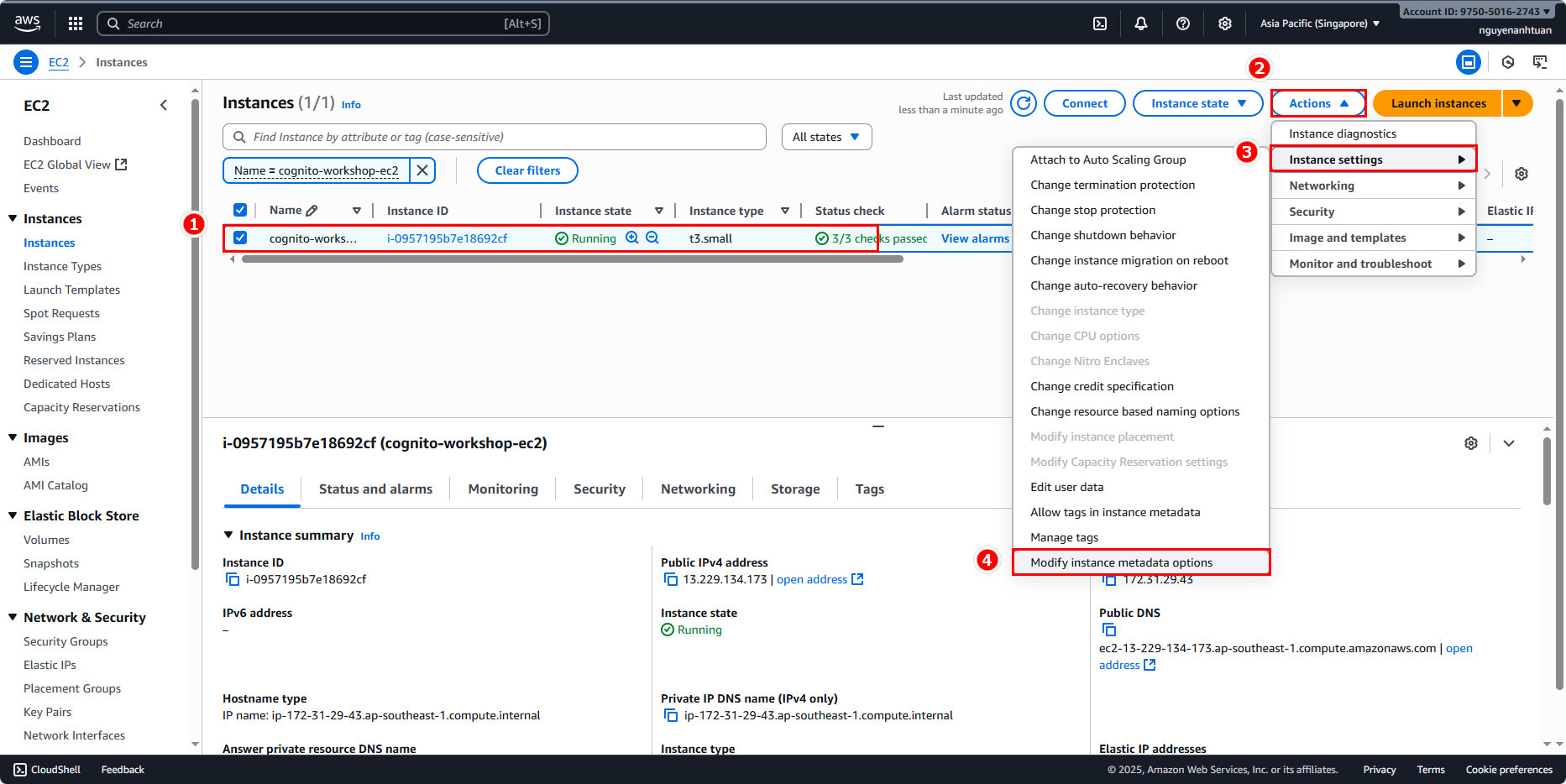Open the i-0957195b7e18692cf instance link
The image size is (1566, 784).
coord(447,238)
